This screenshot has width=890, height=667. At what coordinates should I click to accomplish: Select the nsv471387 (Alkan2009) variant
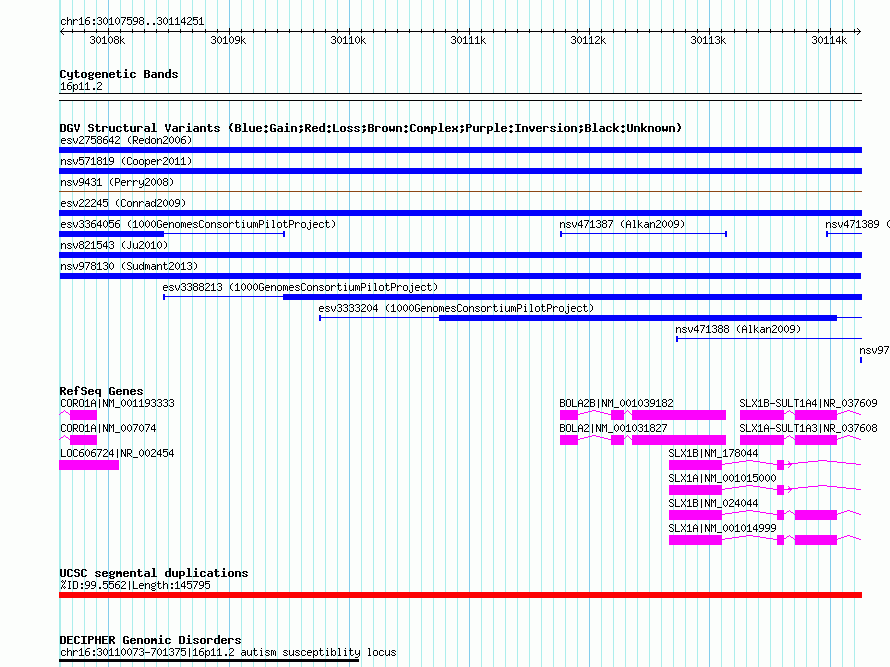[643, 234]
